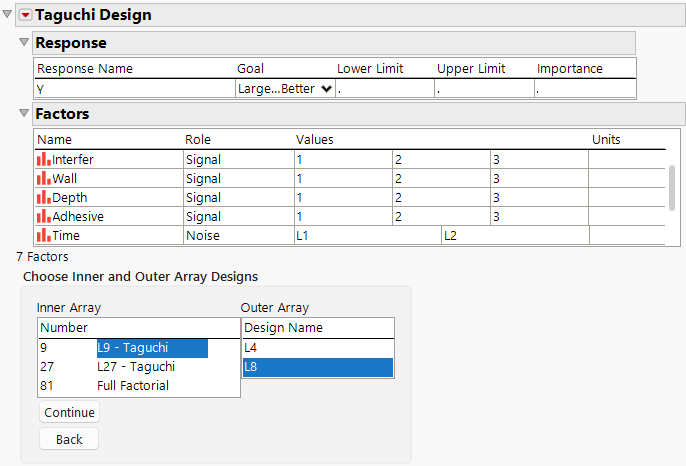Edit Time value L1
This screenshot has width=686, height=466.
(368, 235)
